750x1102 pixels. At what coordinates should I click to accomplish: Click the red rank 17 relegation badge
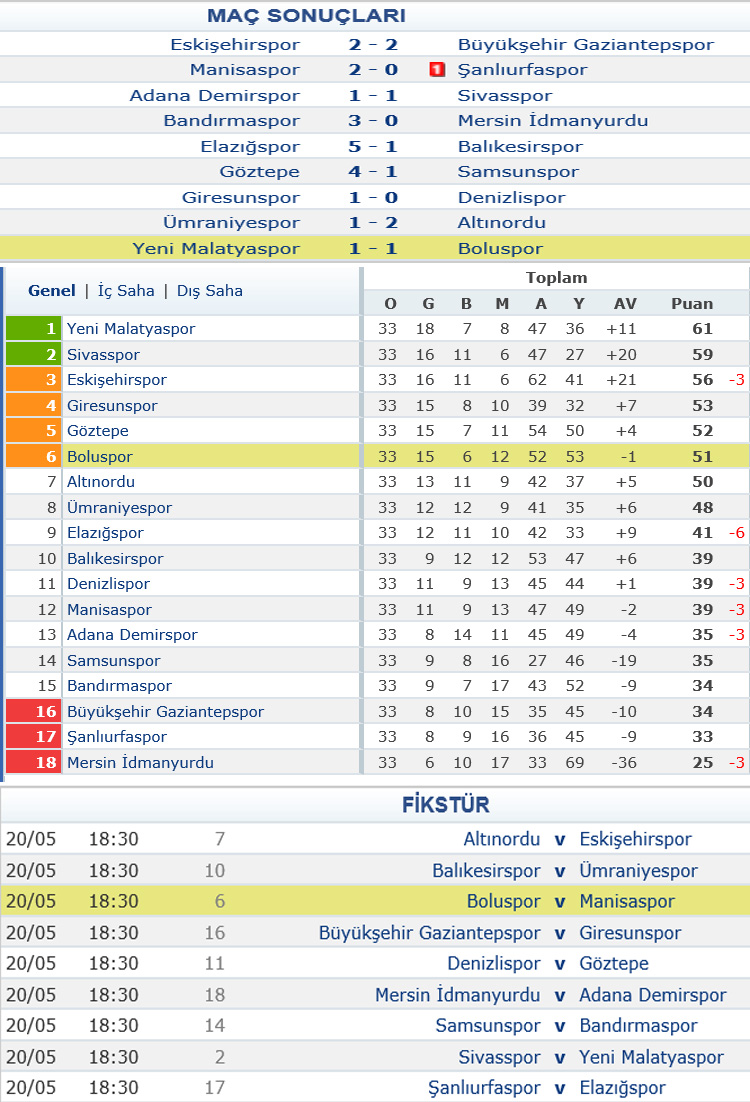pos(33,737)
